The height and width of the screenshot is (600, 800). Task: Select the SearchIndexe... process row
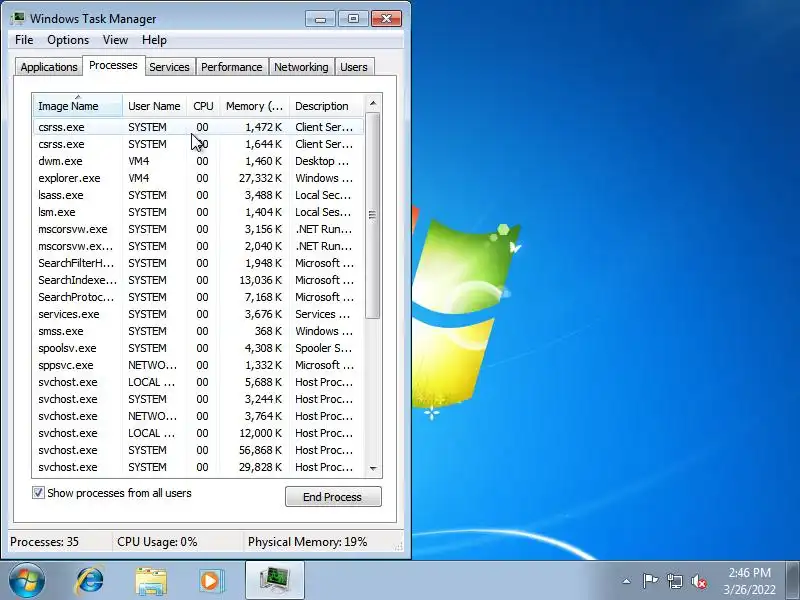[x=198, y=280]
